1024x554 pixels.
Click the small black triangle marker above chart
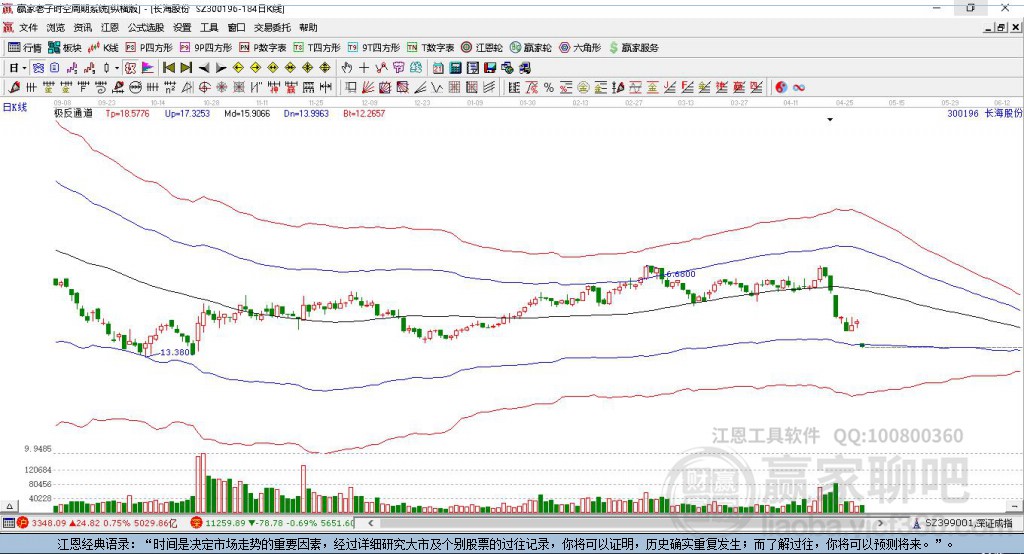click(830, 120)
